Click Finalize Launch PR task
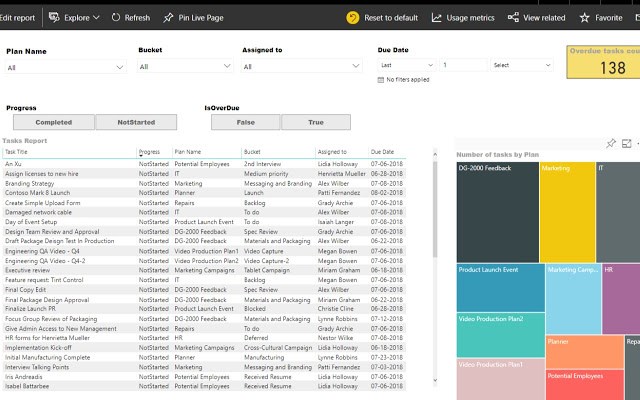Image resolution: width=640 pixels, height=400 pixels. click(x=30, y=309)
